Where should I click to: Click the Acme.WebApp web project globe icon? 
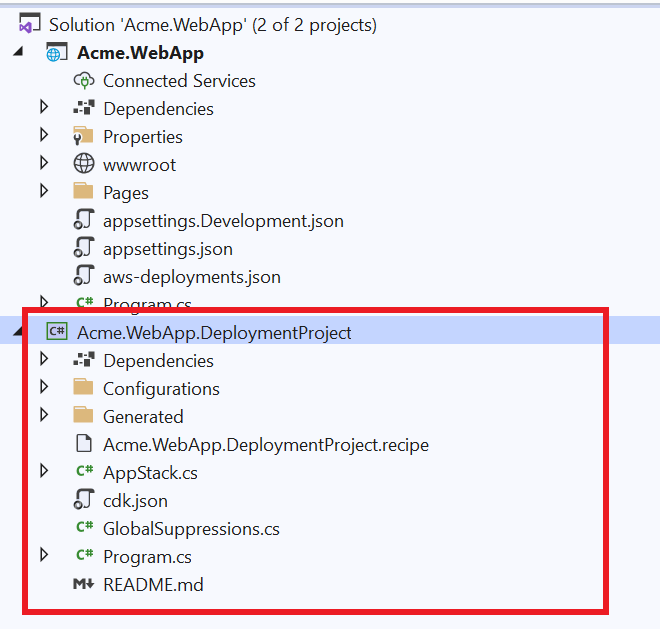(x=56, y=52)
